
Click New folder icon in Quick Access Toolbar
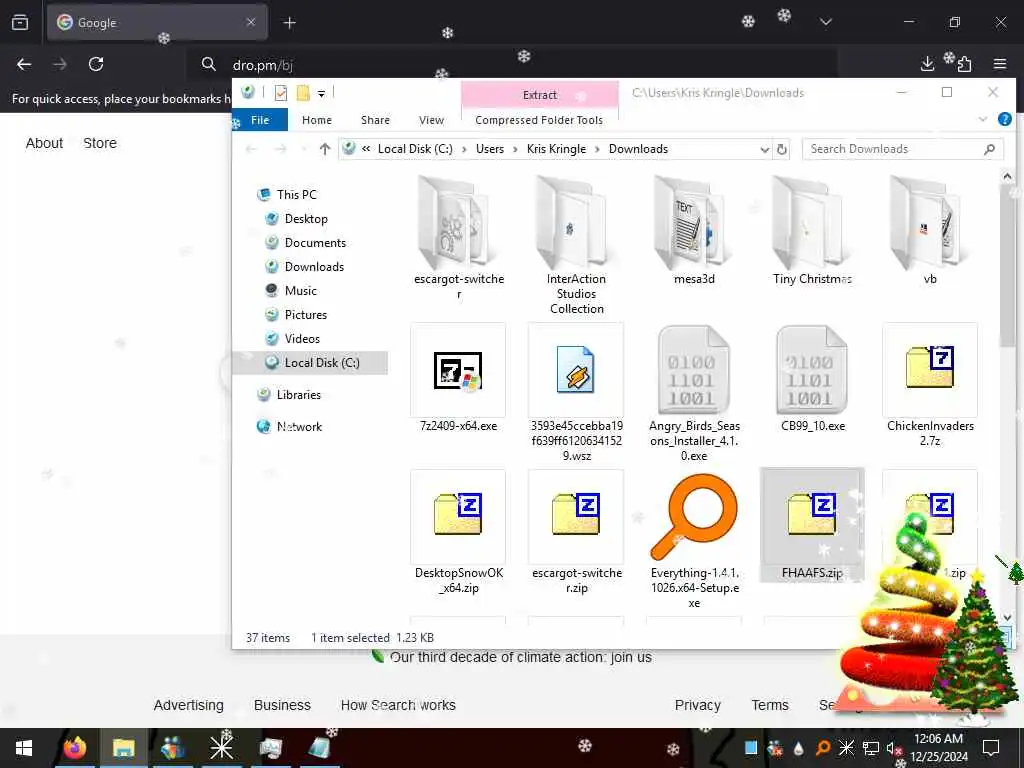[303, 93]
